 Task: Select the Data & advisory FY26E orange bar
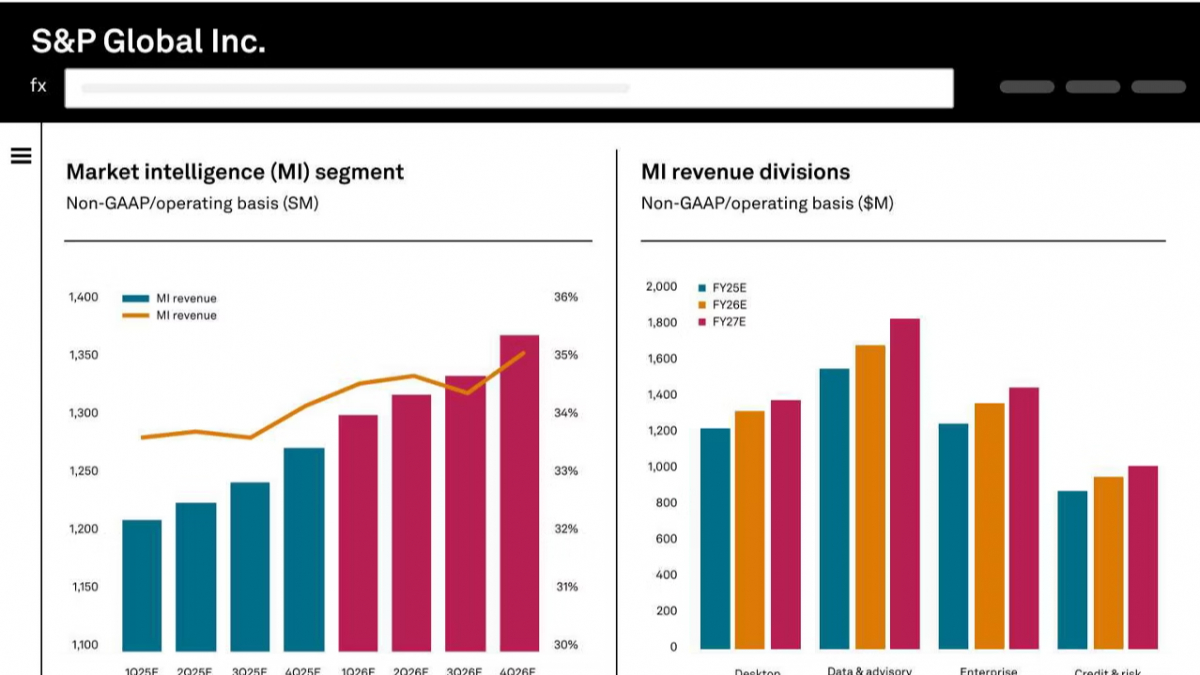point(870,497)
